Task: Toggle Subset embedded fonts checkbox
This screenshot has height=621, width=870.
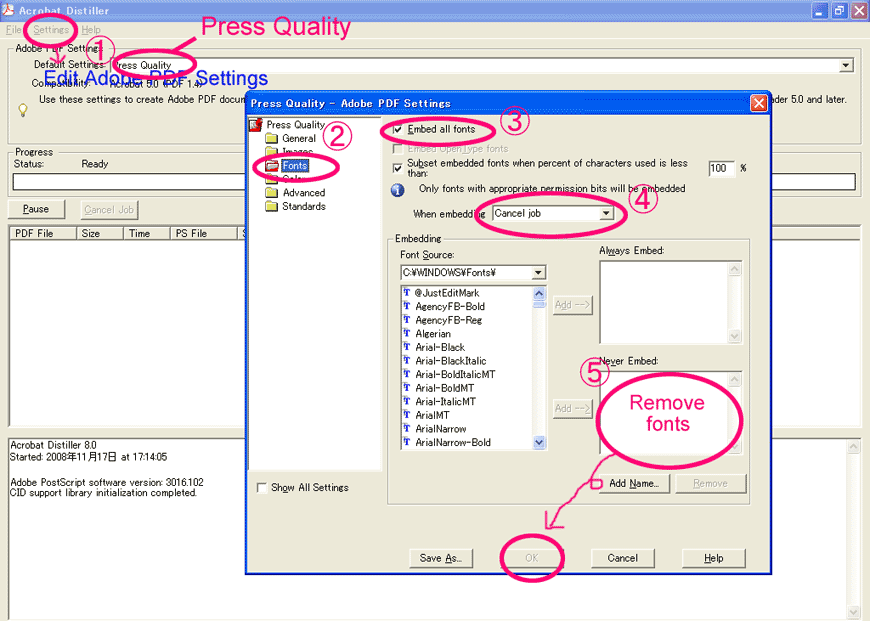Action: point(398,168)
